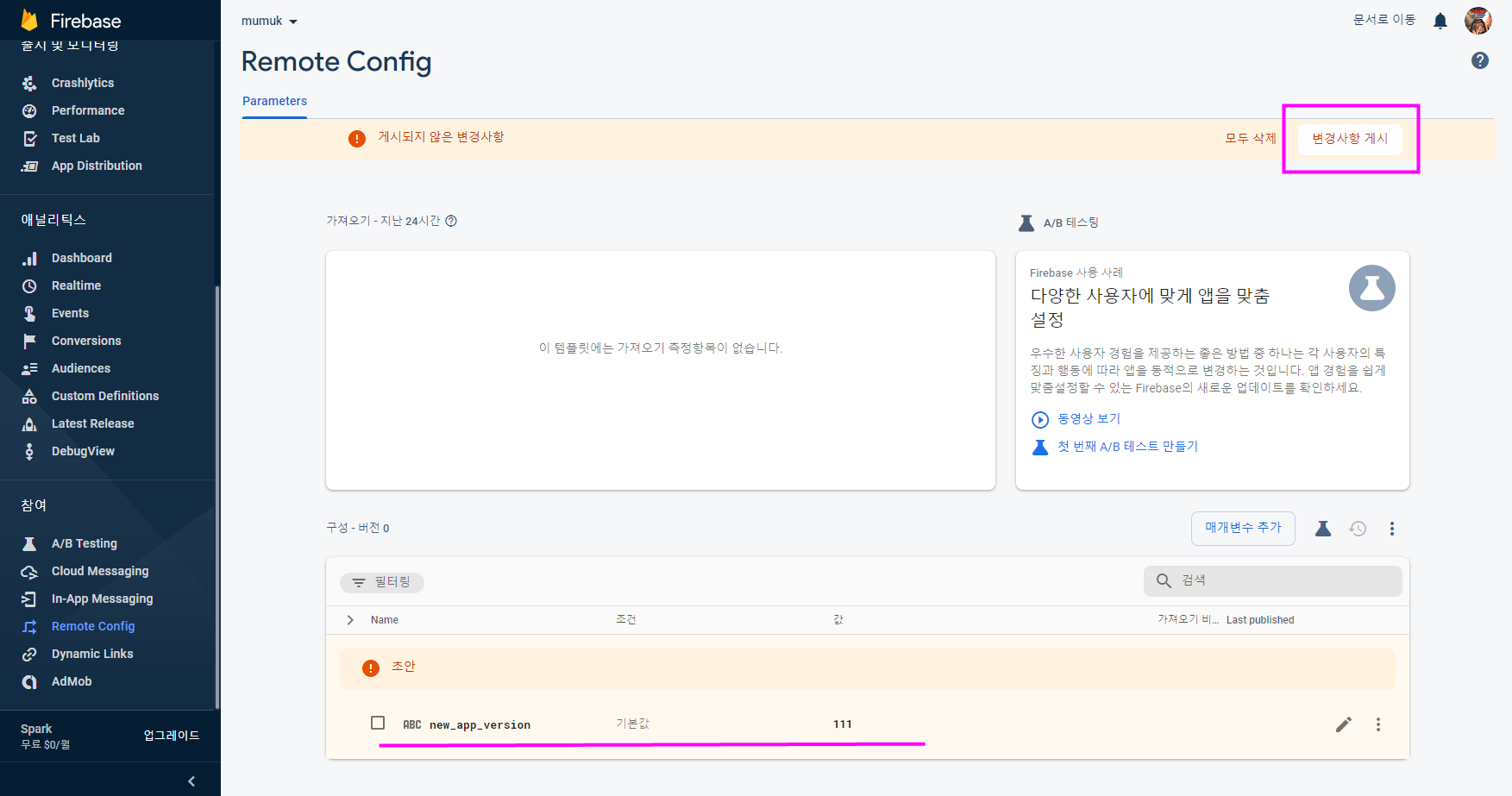Open Custom Definitions

(105, 396)
